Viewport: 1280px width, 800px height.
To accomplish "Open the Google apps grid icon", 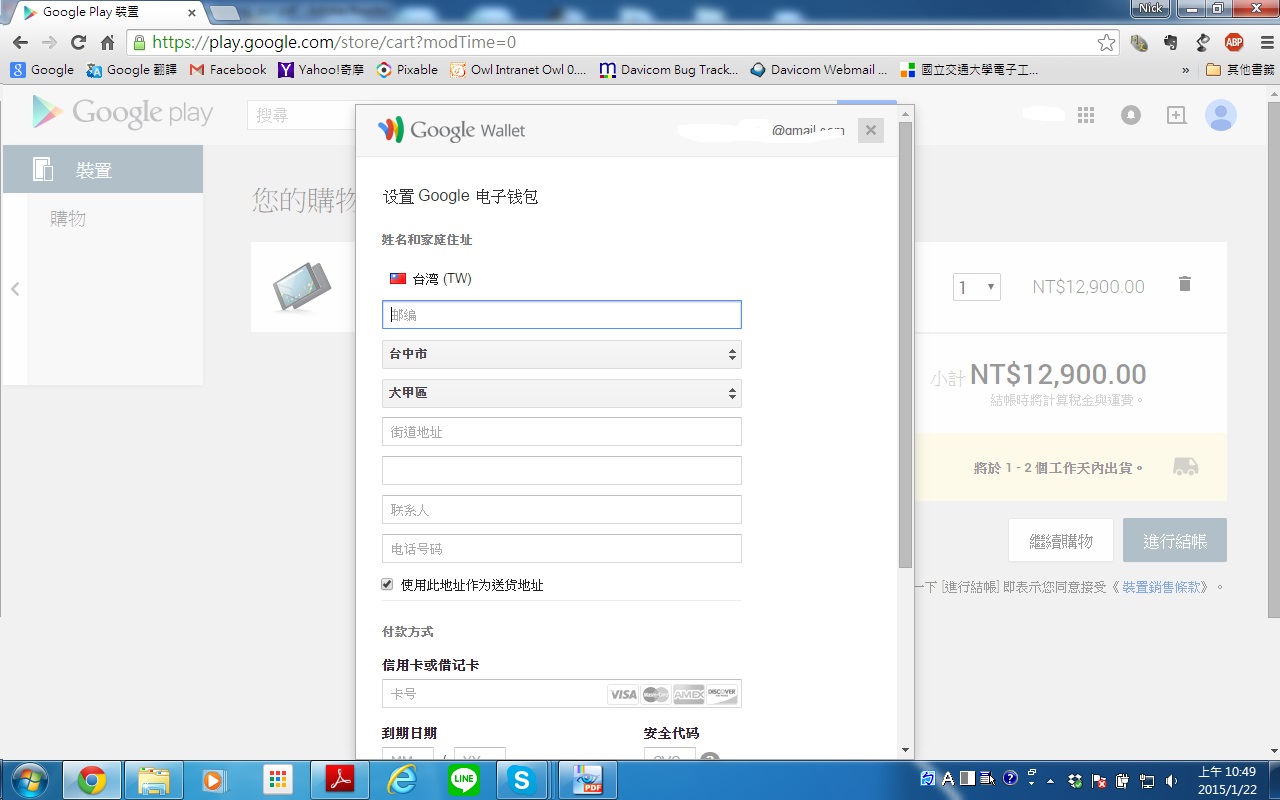I will pyautogui.click(x=1086, y=115).
